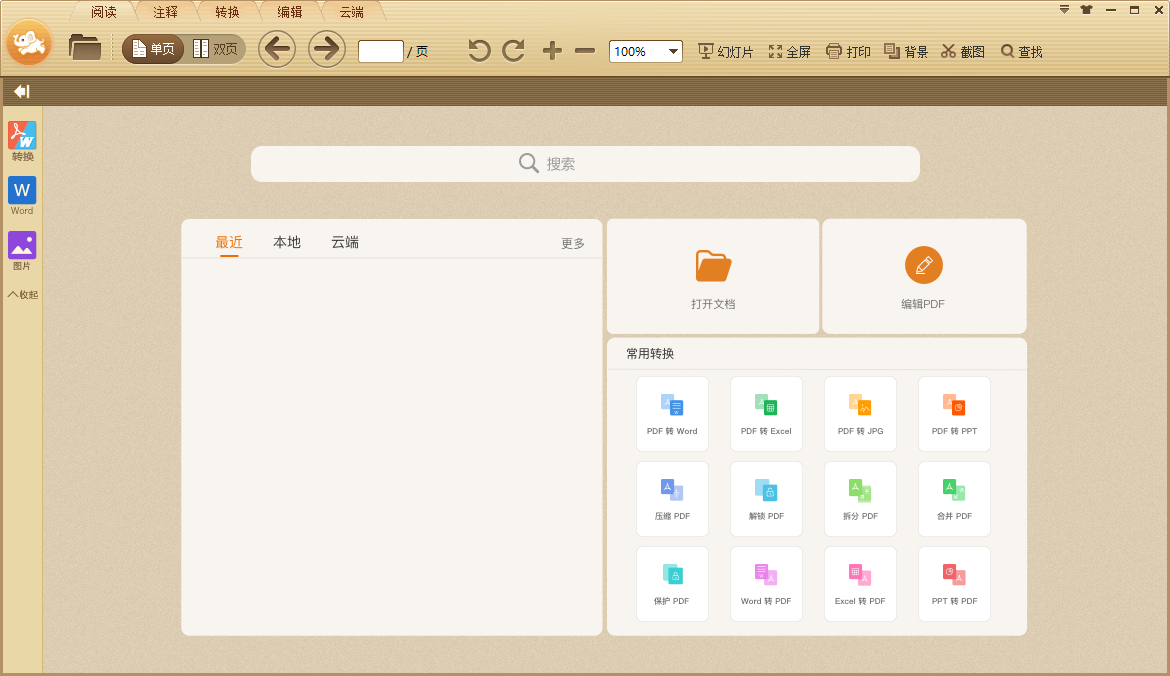The width and height of the screenshot is (1170, 676).
Task: Open the 转换 panel in the left sidebar
Action: [x=22, y=142]
